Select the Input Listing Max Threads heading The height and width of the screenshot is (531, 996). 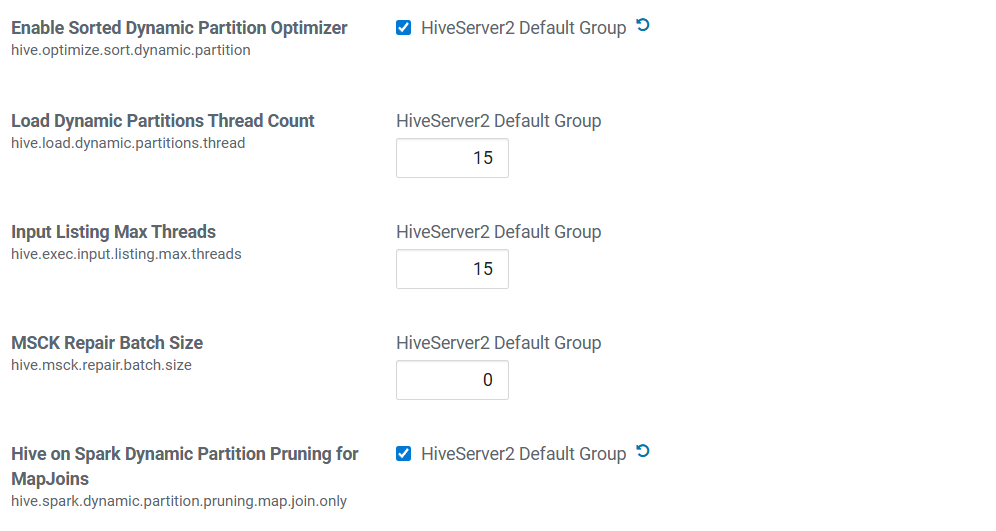[x=113, y=232]
